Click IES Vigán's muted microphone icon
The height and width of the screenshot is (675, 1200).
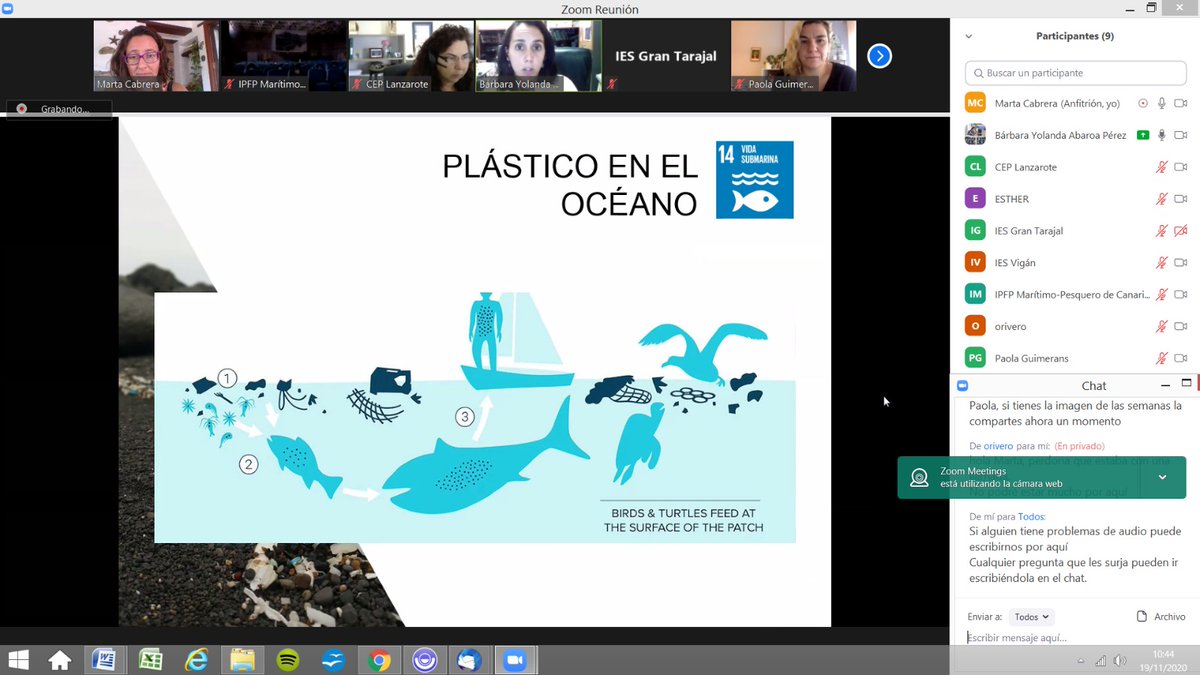(x=1161, y=263)
